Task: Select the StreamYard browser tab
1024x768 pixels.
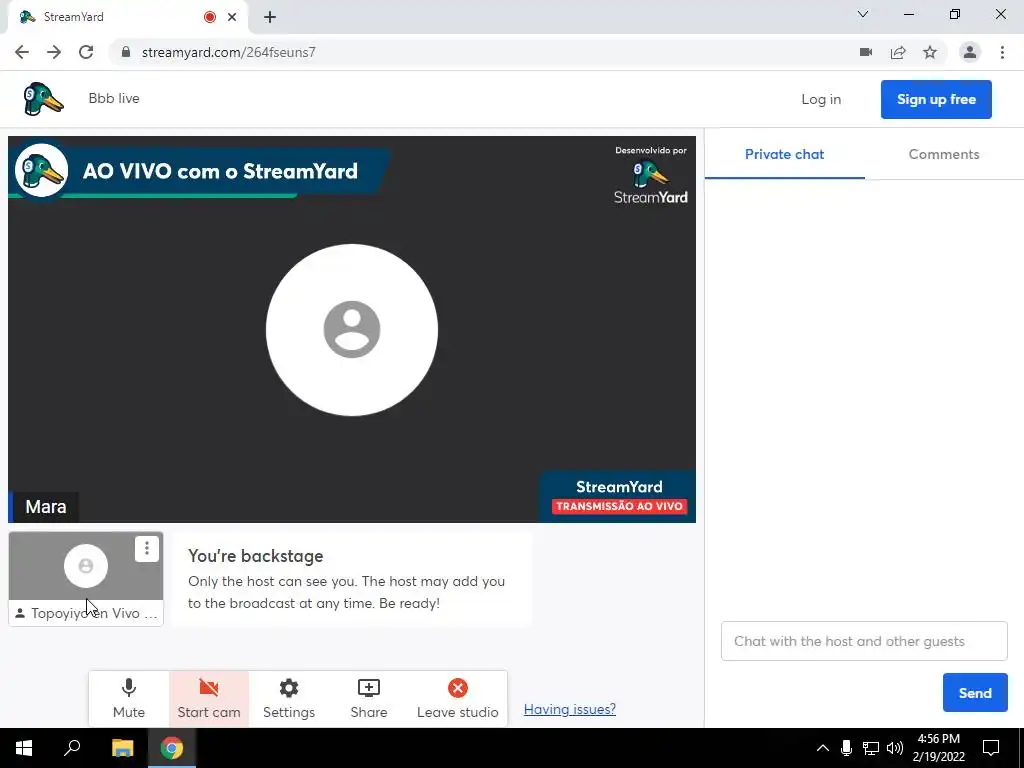Action: point(127,17)
